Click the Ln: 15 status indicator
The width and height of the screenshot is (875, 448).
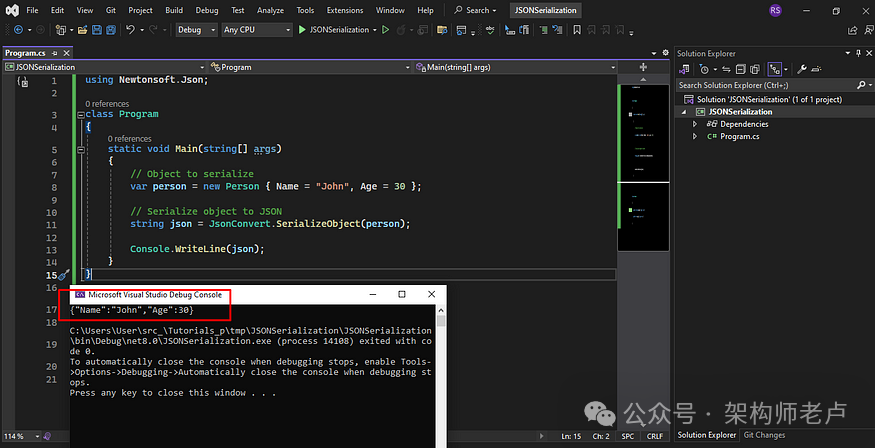click(x=571, y=436)
